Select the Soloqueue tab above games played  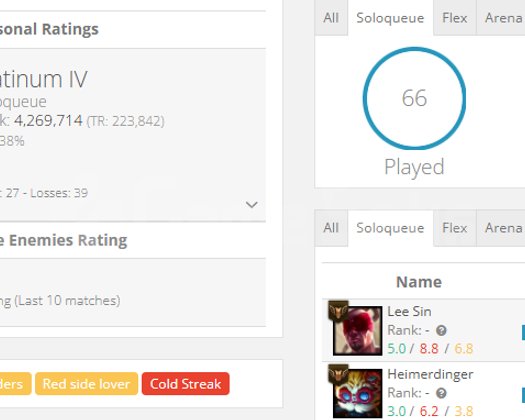coord(390,18)
